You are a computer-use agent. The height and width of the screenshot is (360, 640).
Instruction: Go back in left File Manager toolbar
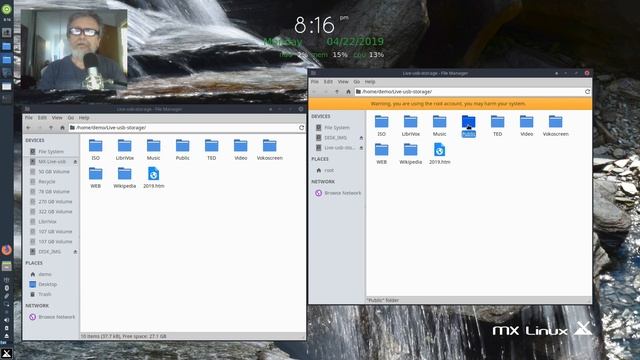(28, 128)
